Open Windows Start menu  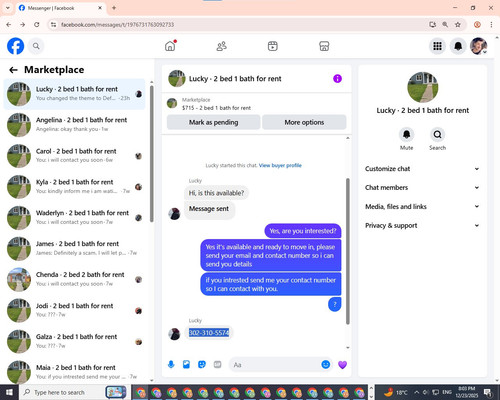point(9,392)
